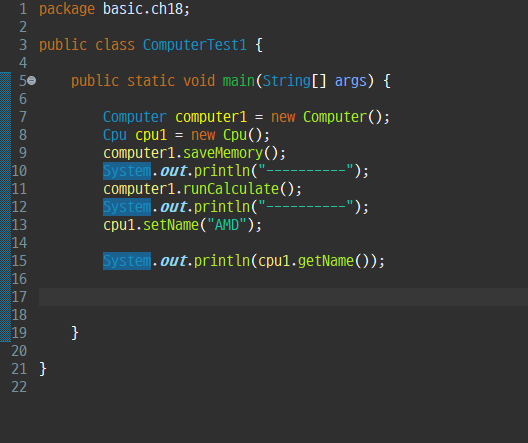528x443 pixels.
Task: Click the closing brace on line 19
Action: tap(75, 333)
